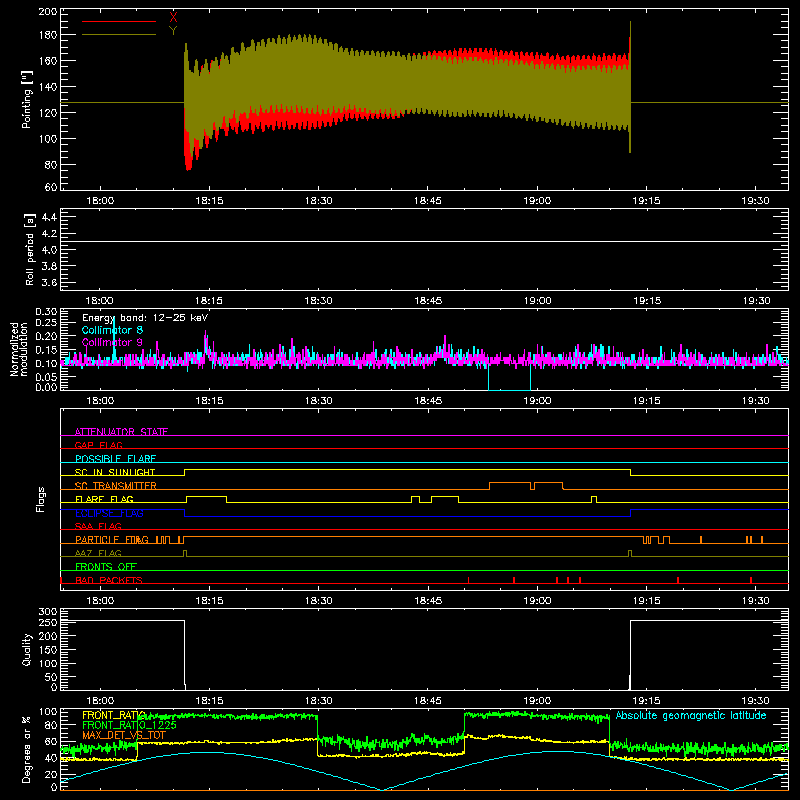Click the red X legend line
The width and height of the screenshot is (800, 800).
click(x=119, y=21)
